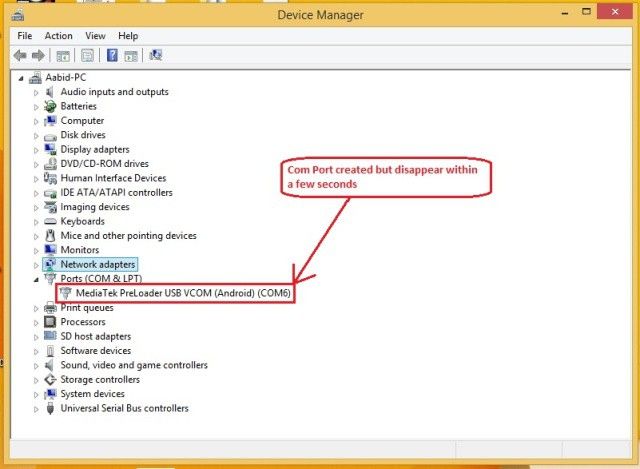Click the Universal Serial Bus controllers icon
This screenshot has width=640, height=469.
point(50,408)
